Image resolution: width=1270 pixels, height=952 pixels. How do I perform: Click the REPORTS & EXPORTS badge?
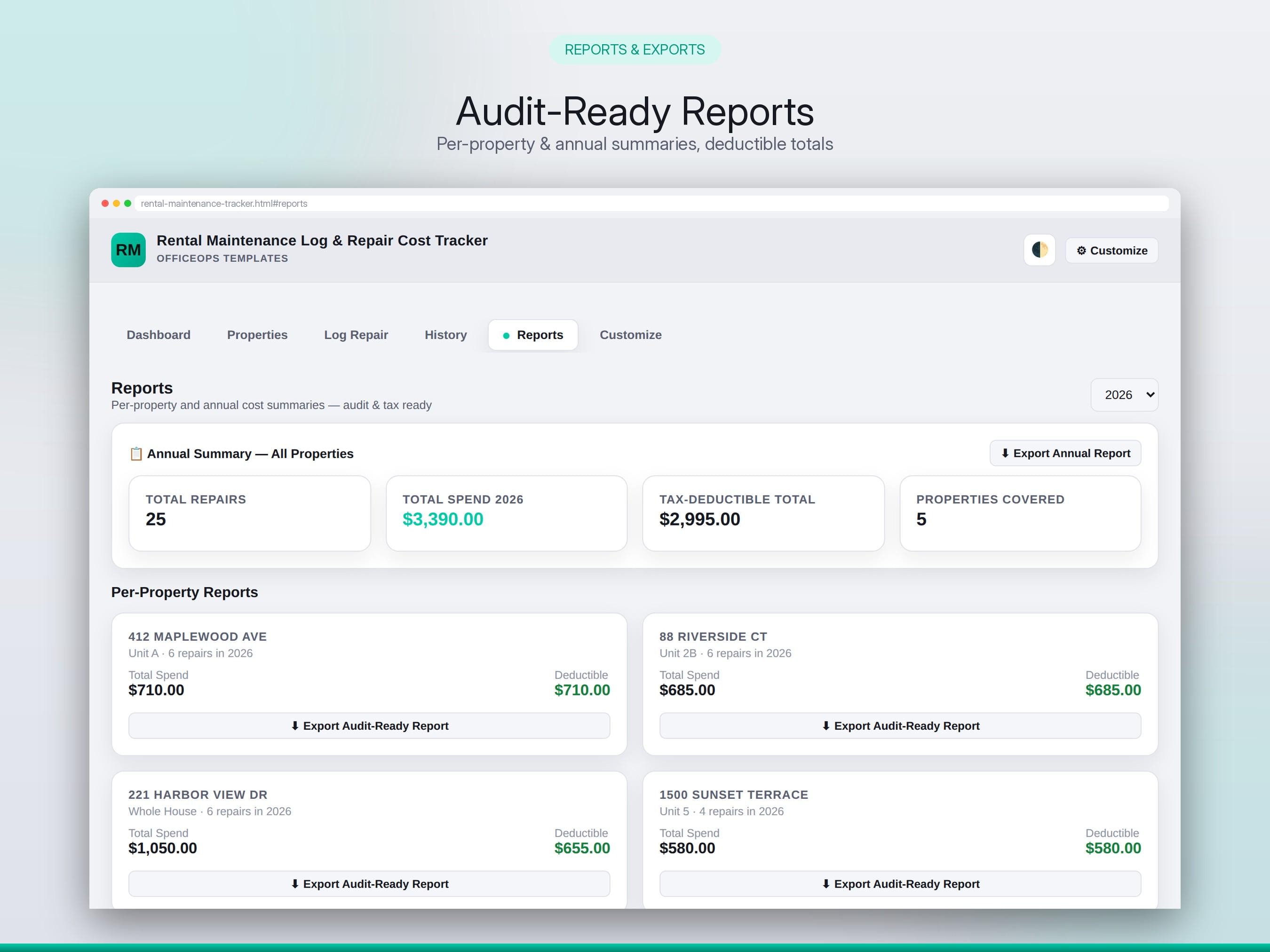point(635,49)
